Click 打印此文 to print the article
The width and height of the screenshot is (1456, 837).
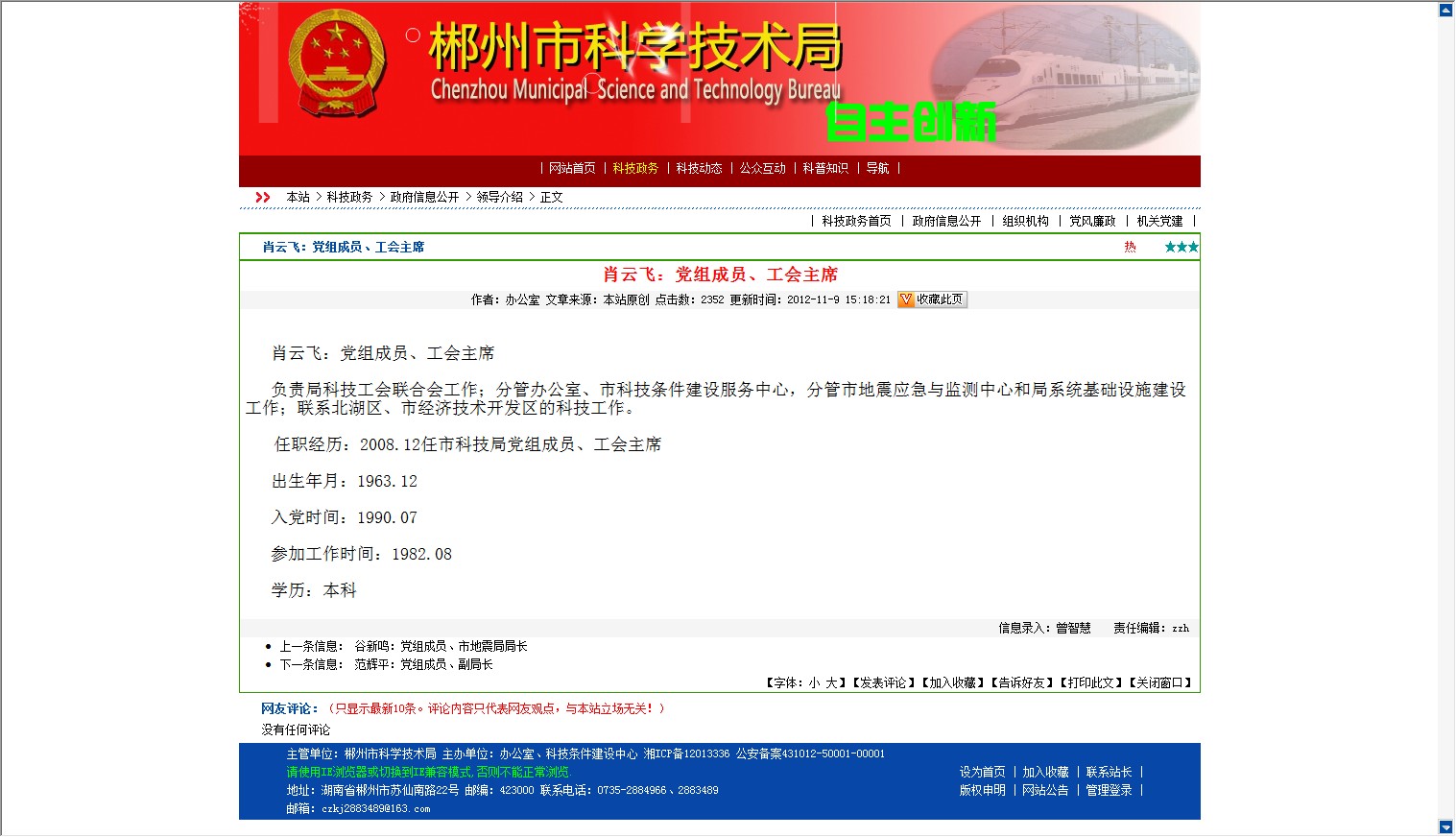pos(1090,682)
